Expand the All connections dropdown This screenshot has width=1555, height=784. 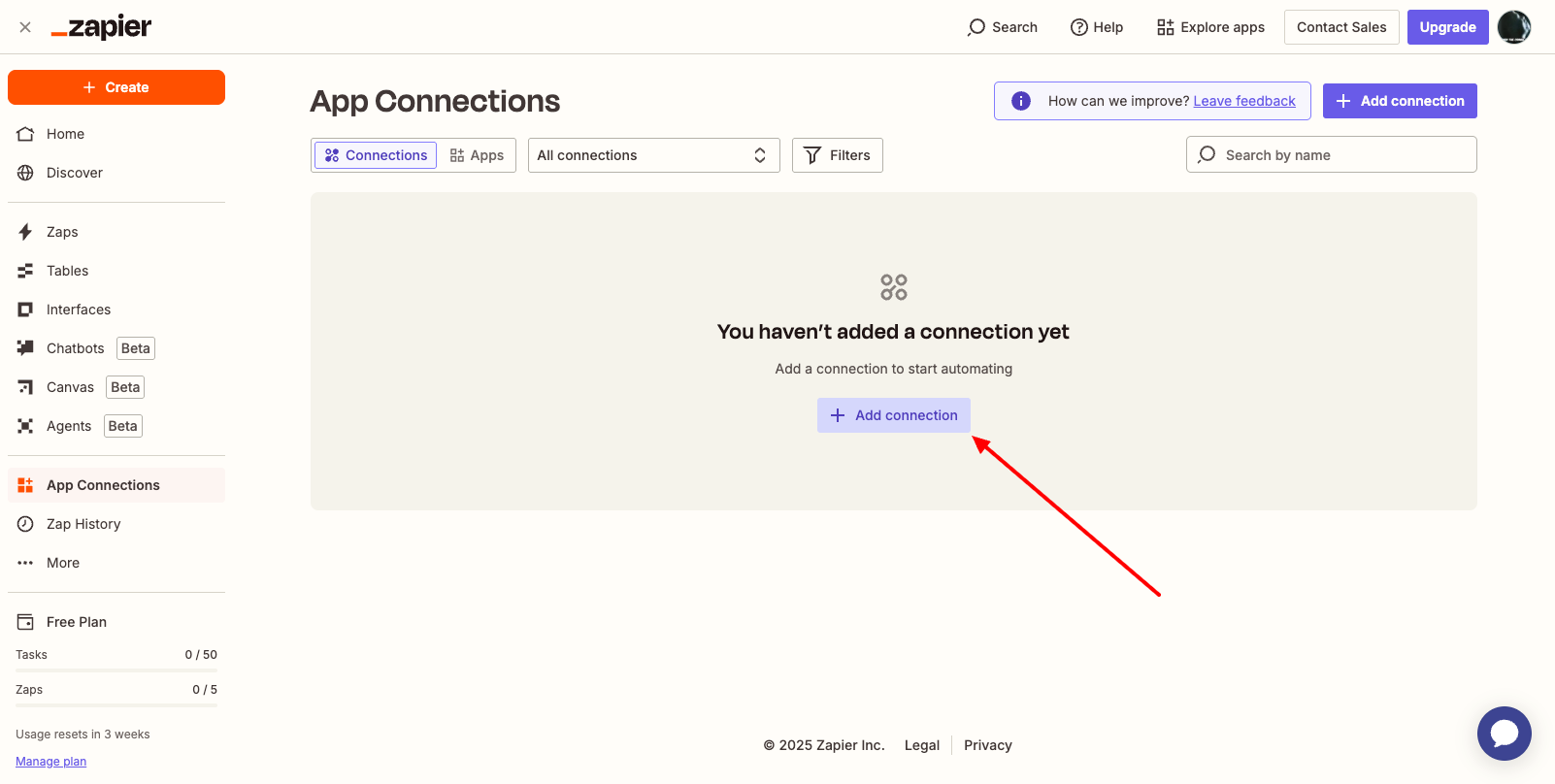pos(654,155)
